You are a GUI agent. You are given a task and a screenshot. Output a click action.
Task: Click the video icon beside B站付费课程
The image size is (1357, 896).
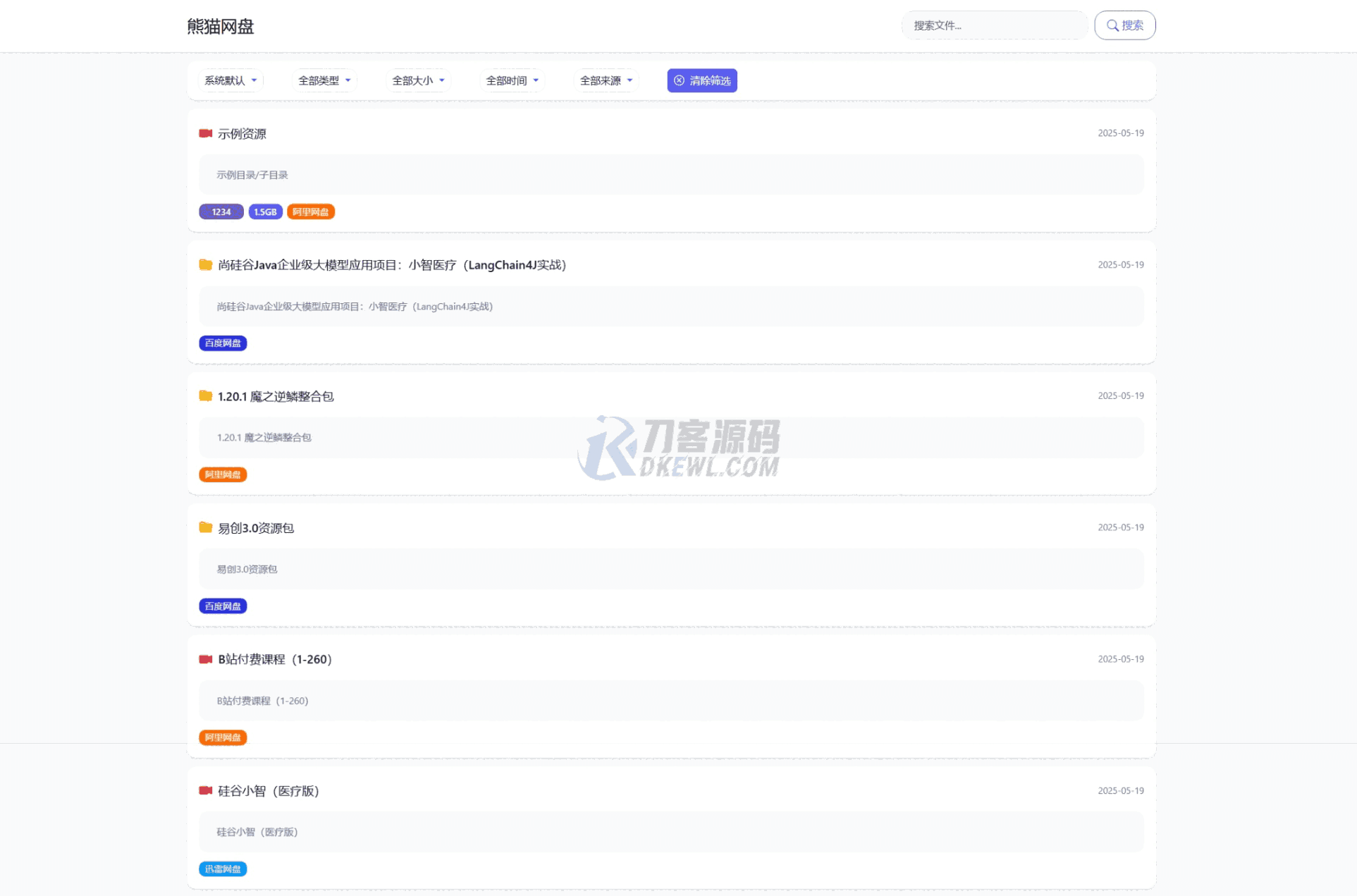[205, 659]
